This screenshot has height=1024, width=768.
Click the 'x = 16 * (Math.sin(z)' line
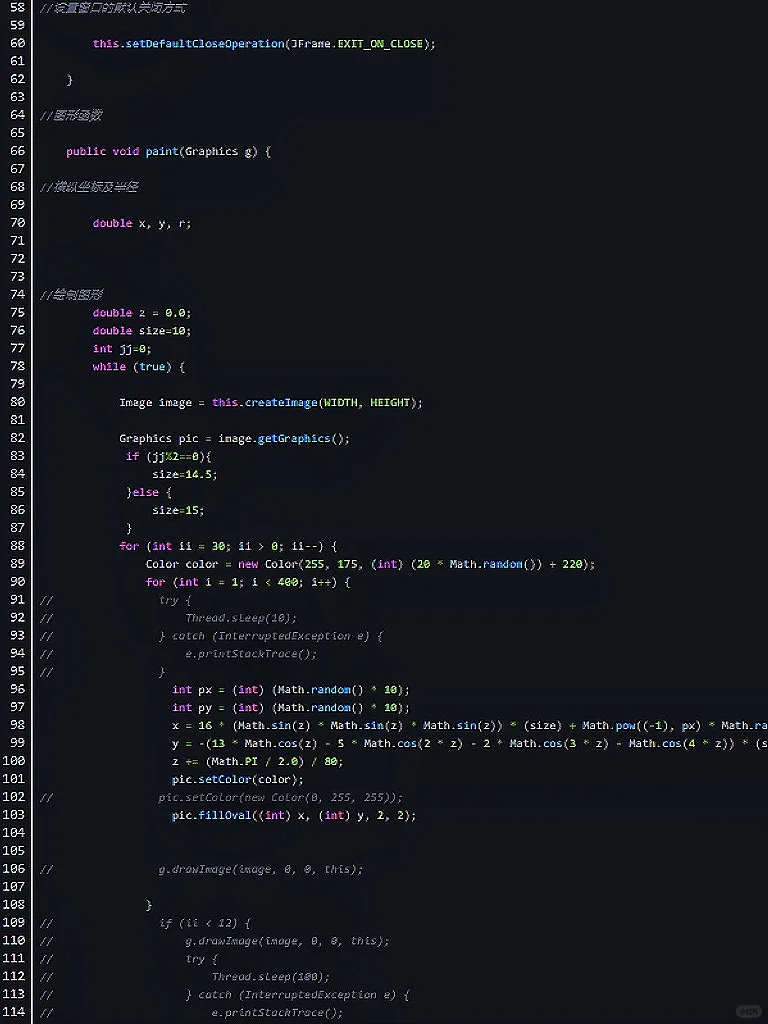470,726
